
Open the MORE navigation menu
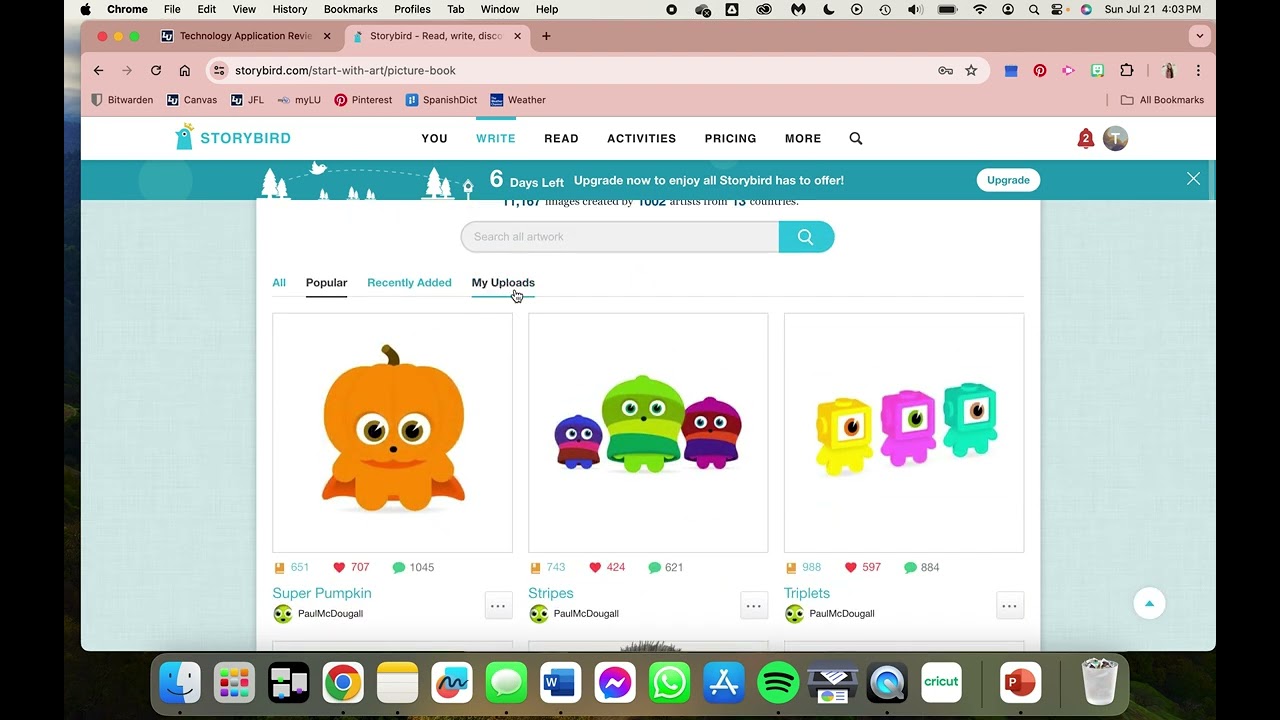coord(803,138)
